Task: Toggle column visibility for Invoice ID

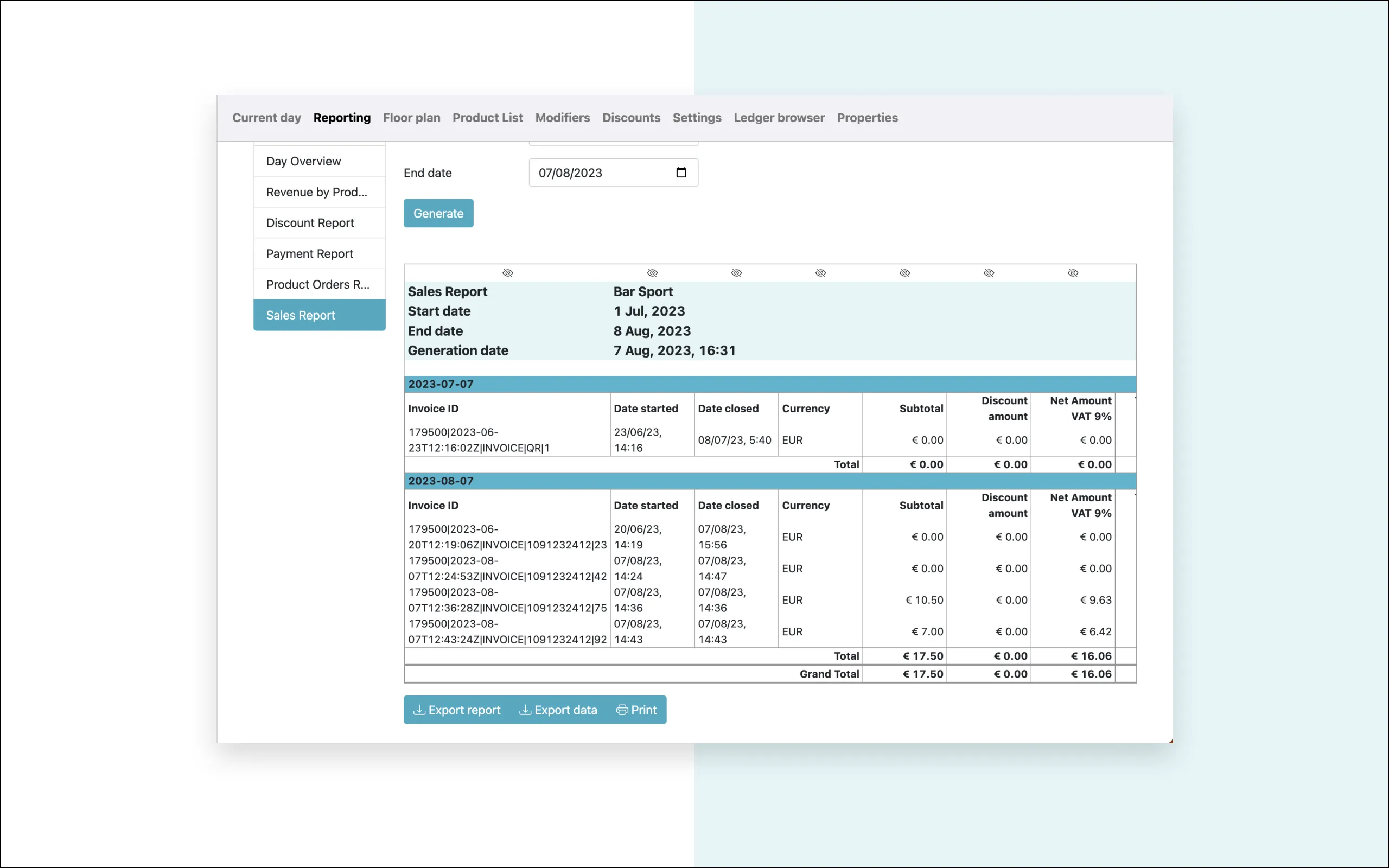Action: (507, 272)
